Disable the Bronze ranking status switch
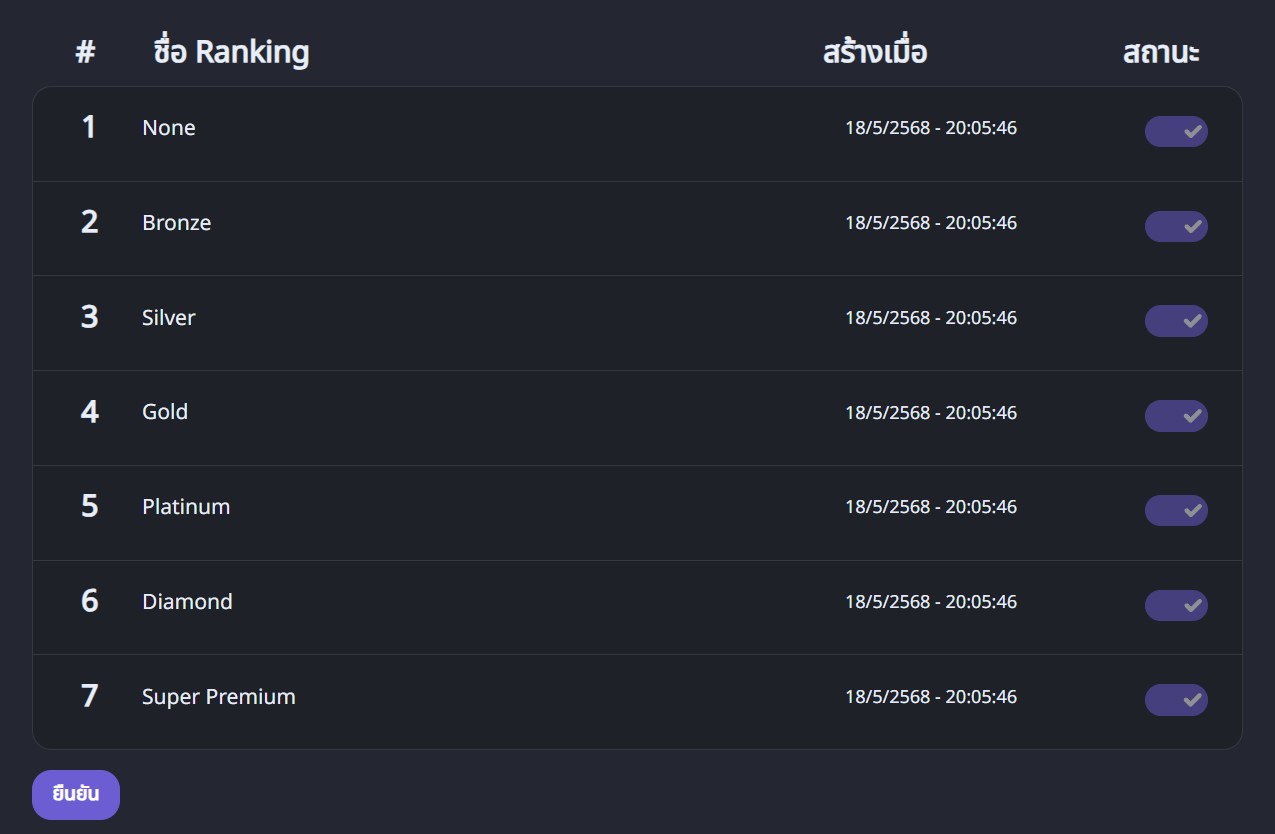Image resolution: width=1275 pixels, height=834 pixels. coord(1176,226)
